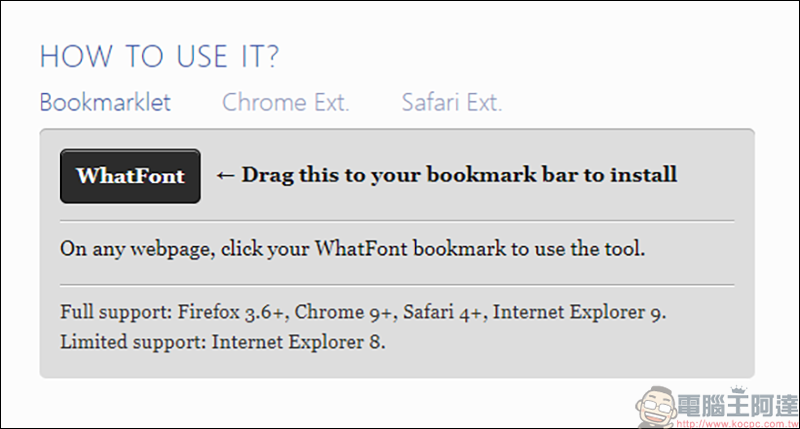Open the kocpc.com.tw watermark URL
Screen dimensions: 800x429
click(737, 424)
